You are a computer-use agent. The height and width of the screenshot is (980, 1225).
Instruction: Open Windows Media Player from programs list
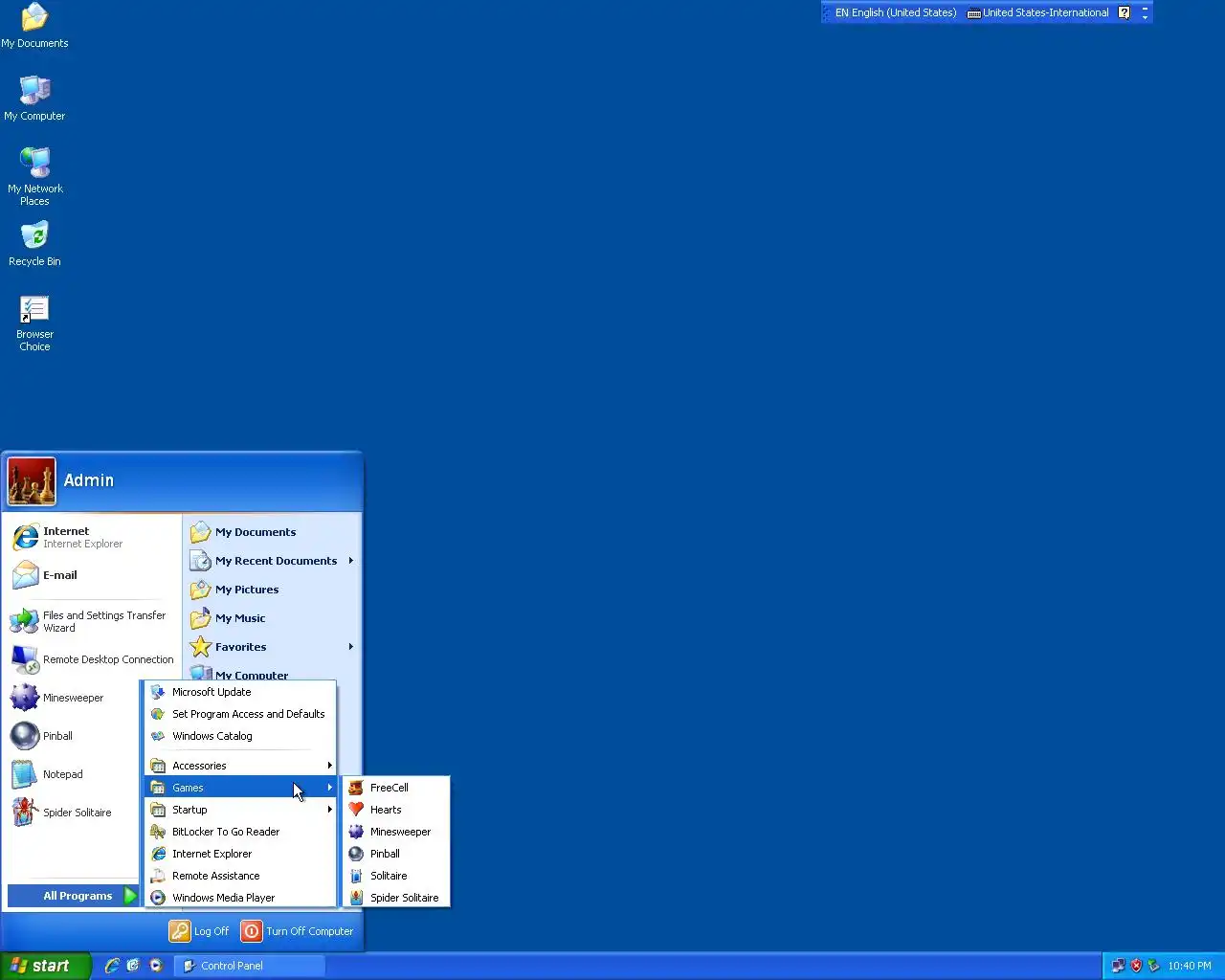click(240, 898)
